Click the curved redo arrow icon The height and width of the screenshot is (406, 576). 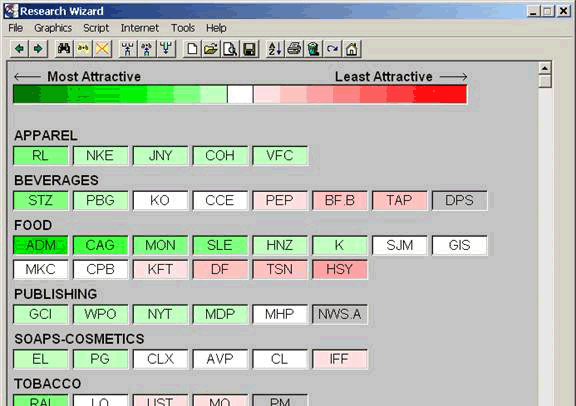(x=332, y=49)
